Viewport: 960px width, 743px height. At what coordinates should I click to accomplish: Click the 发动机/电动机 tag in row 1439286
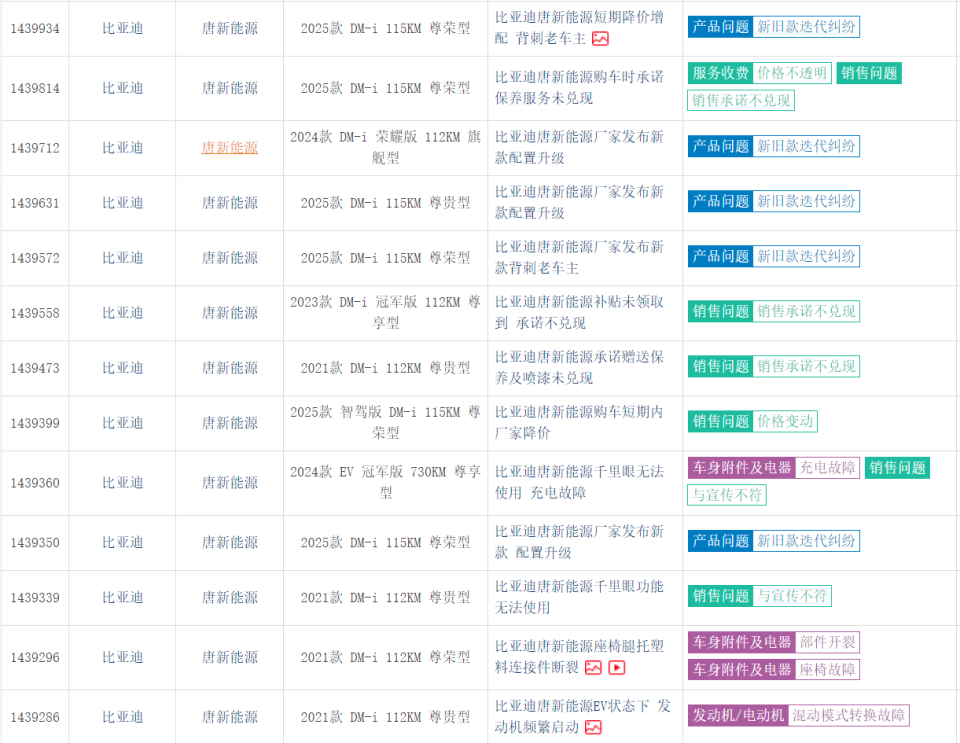click(x=738, y=715)
